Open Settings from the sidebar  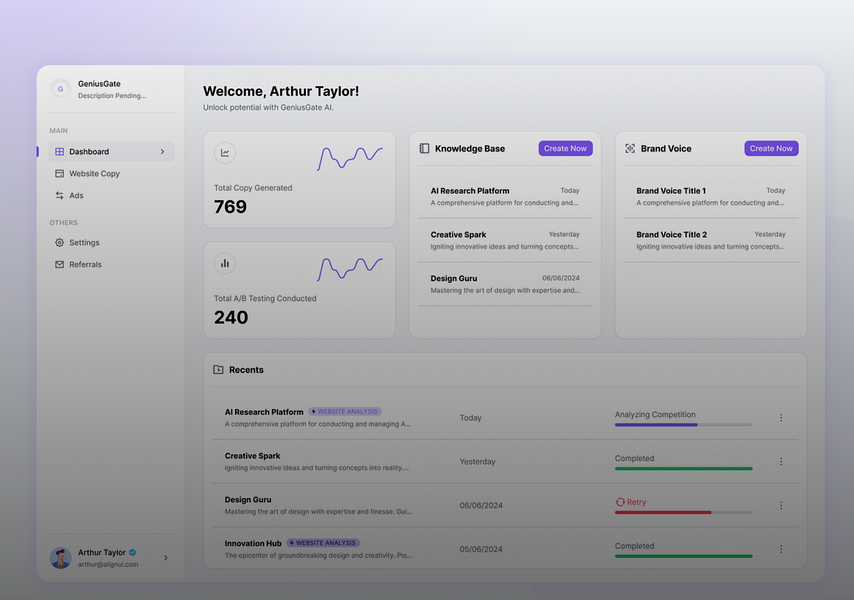coord(84,243)
